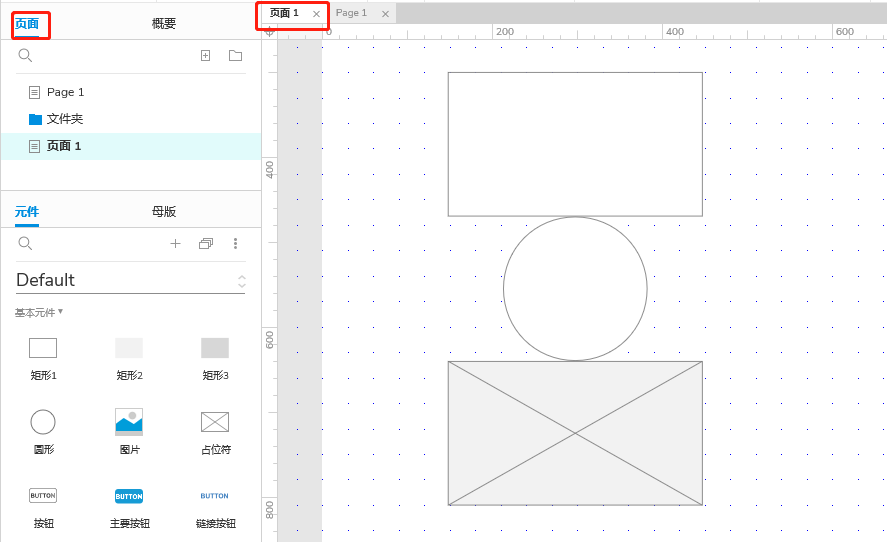Select the circle shape on canvas
This screenshot has height=542, width=887.
pyautogui.click(x=575, y=289)
